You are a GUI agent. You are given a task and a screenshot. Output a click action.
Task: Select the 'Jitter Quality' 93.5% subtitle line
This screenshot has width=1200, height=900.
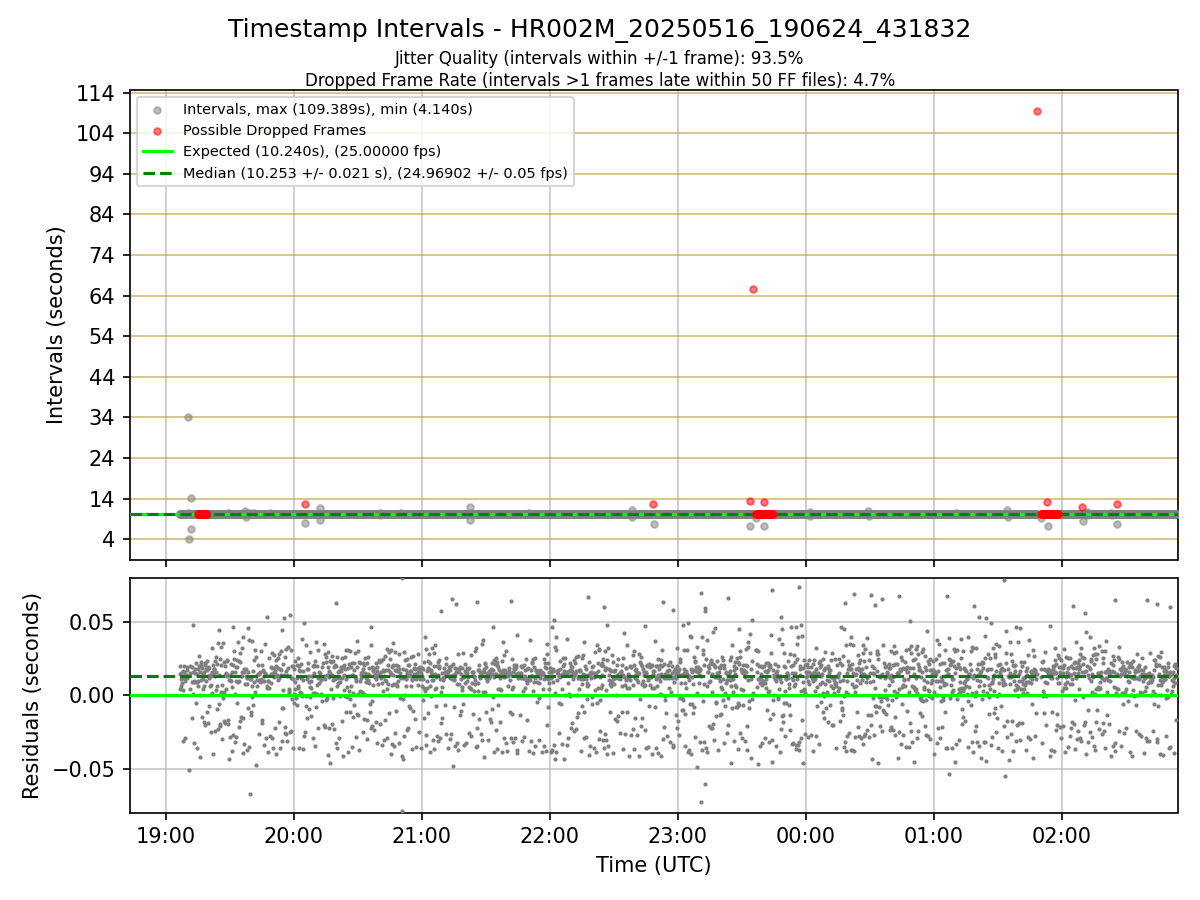pos(599,58)
